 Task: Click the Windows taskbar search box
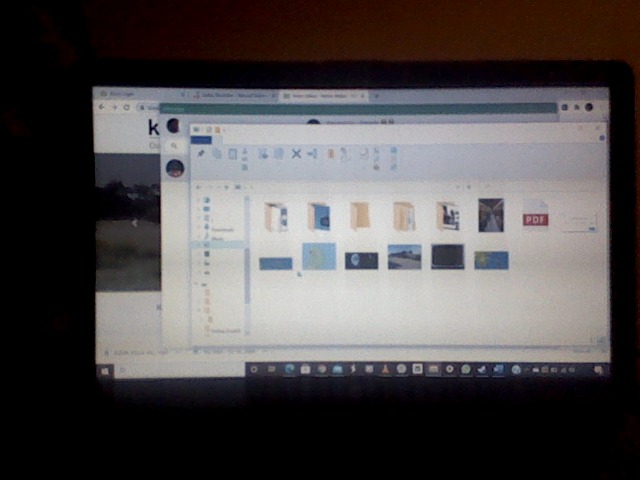pos(178,370)
